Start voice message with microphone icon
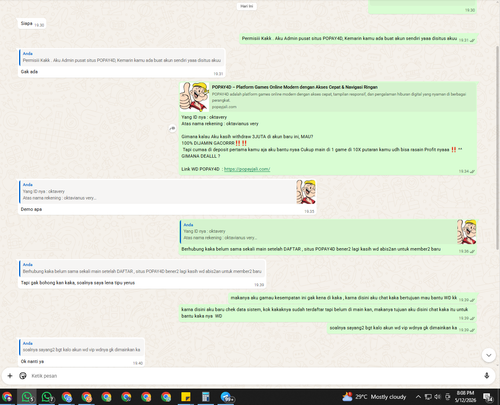Image resolution: width=500 pixels, height=405 pixels. pyautogui.click(x=487, y=376)
